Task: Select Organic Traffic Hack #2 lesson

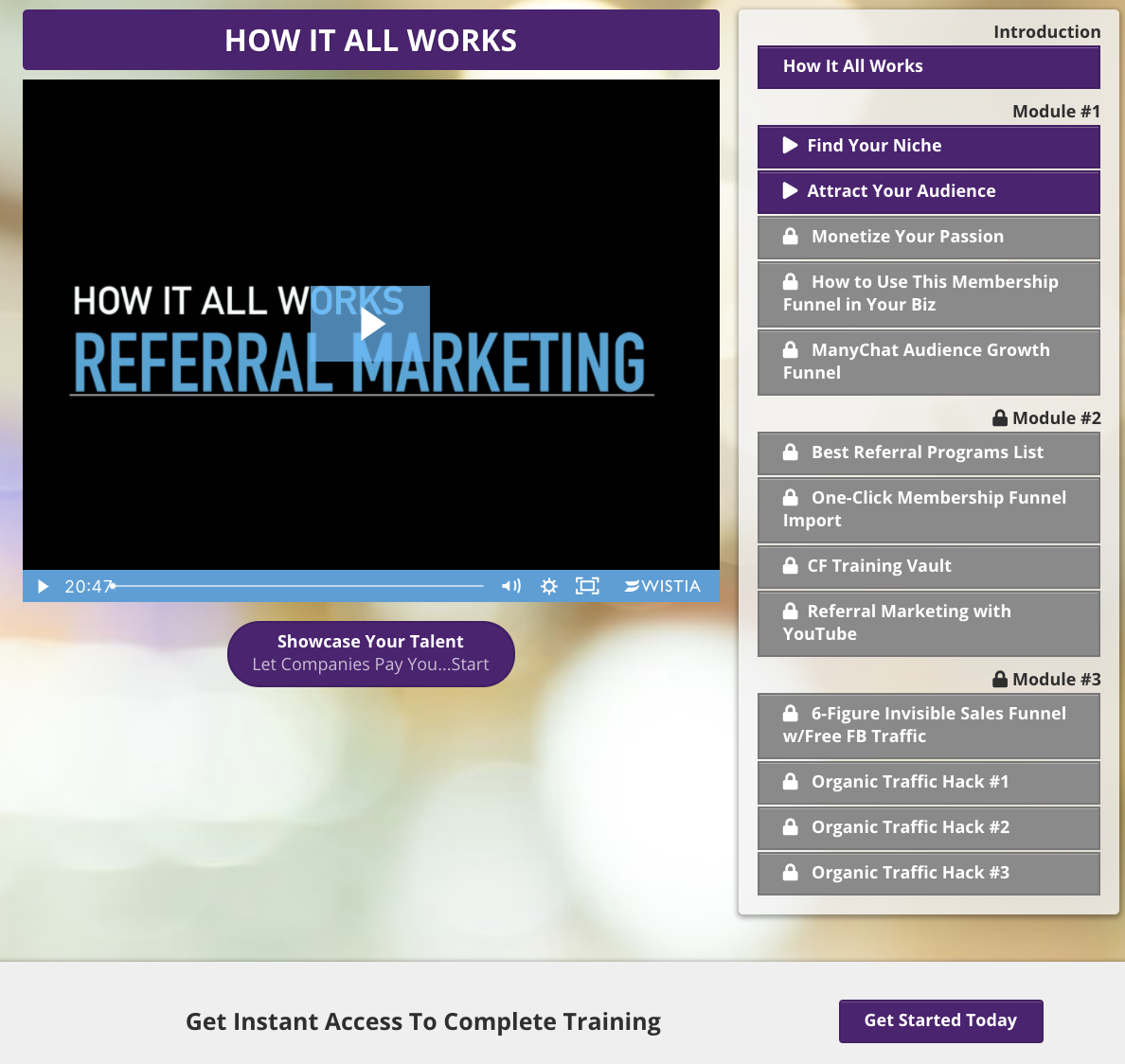Action: point(928,827)
